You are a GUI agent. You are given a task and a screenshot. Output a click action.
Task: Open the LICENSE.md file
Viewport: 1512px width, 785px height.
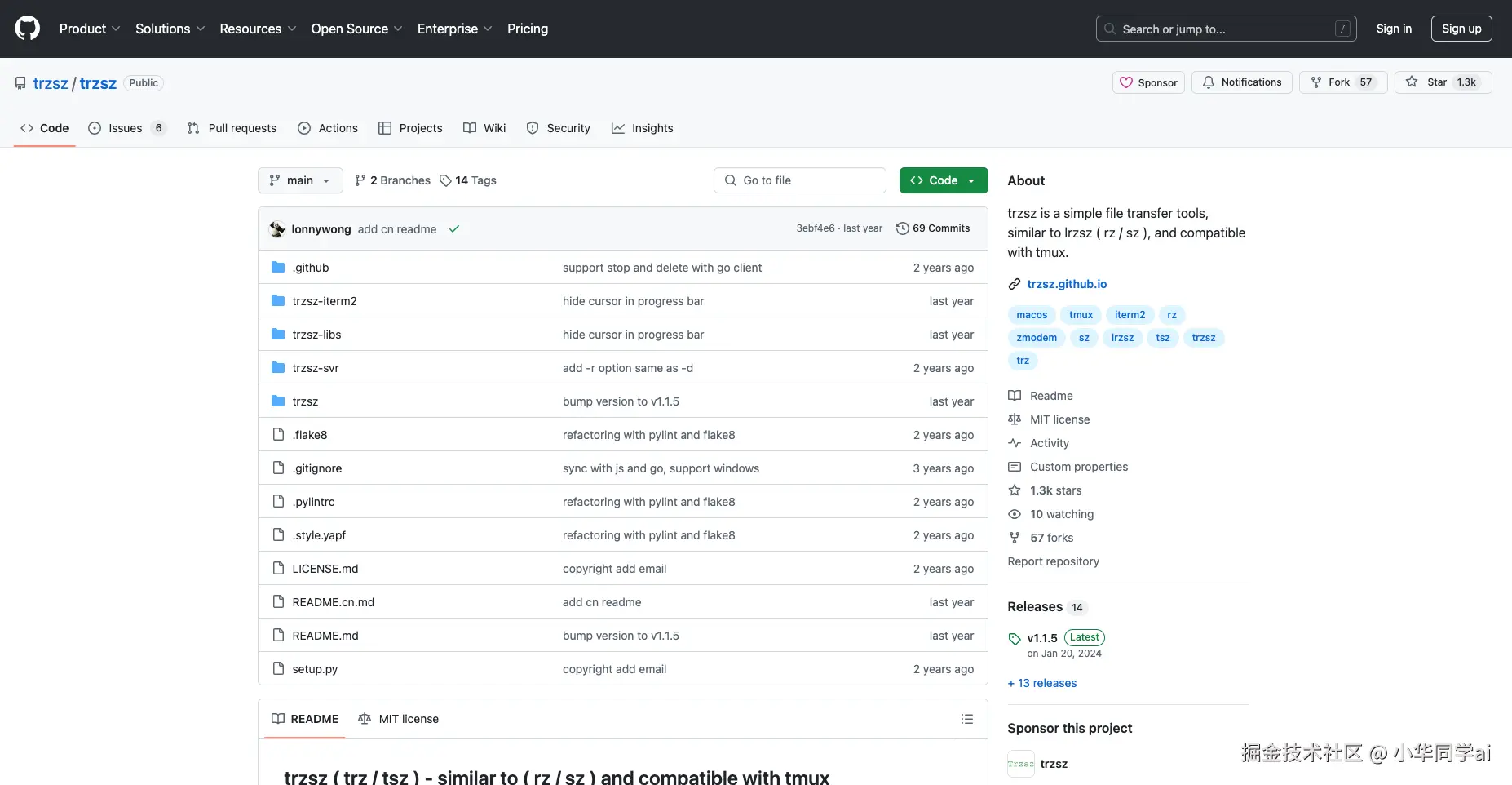[x=325, y=569]
